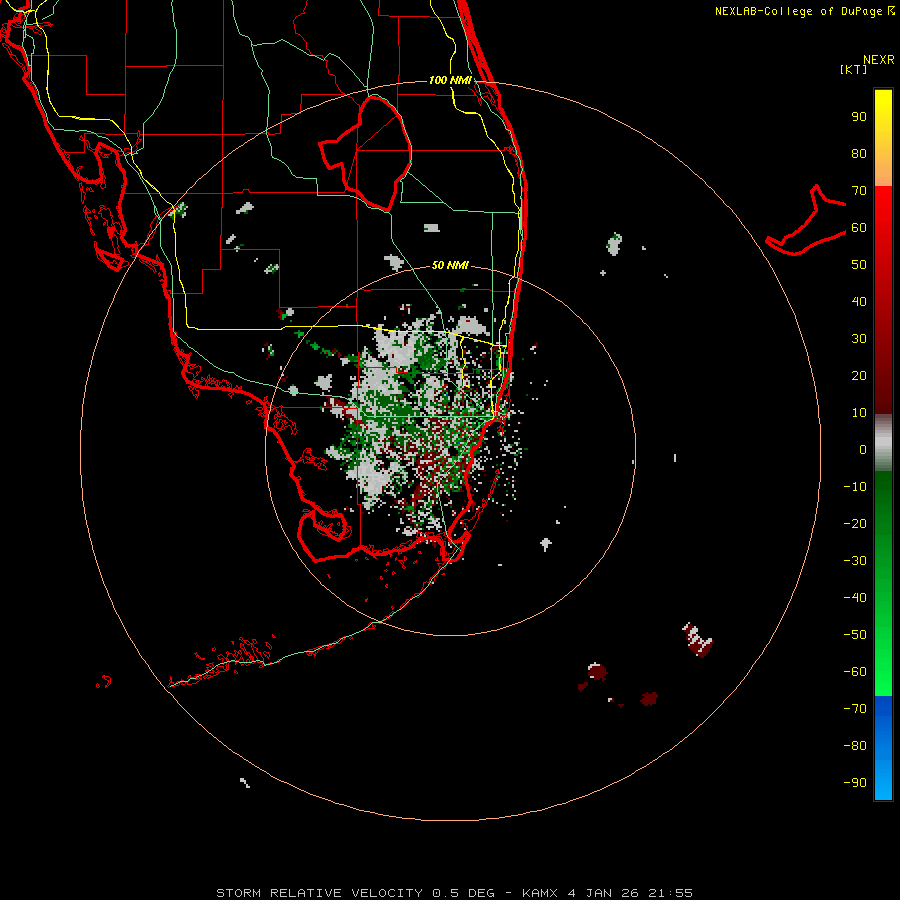This screenshot has height=900, width=900.
Task: Select the 10 value on velocity scale
Action: pos(859,413)
